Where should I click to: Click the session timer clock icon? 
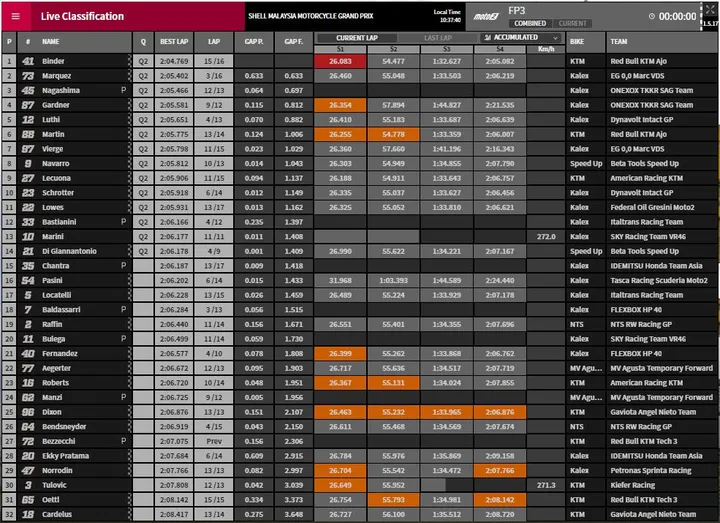click(x=652, y=16)
